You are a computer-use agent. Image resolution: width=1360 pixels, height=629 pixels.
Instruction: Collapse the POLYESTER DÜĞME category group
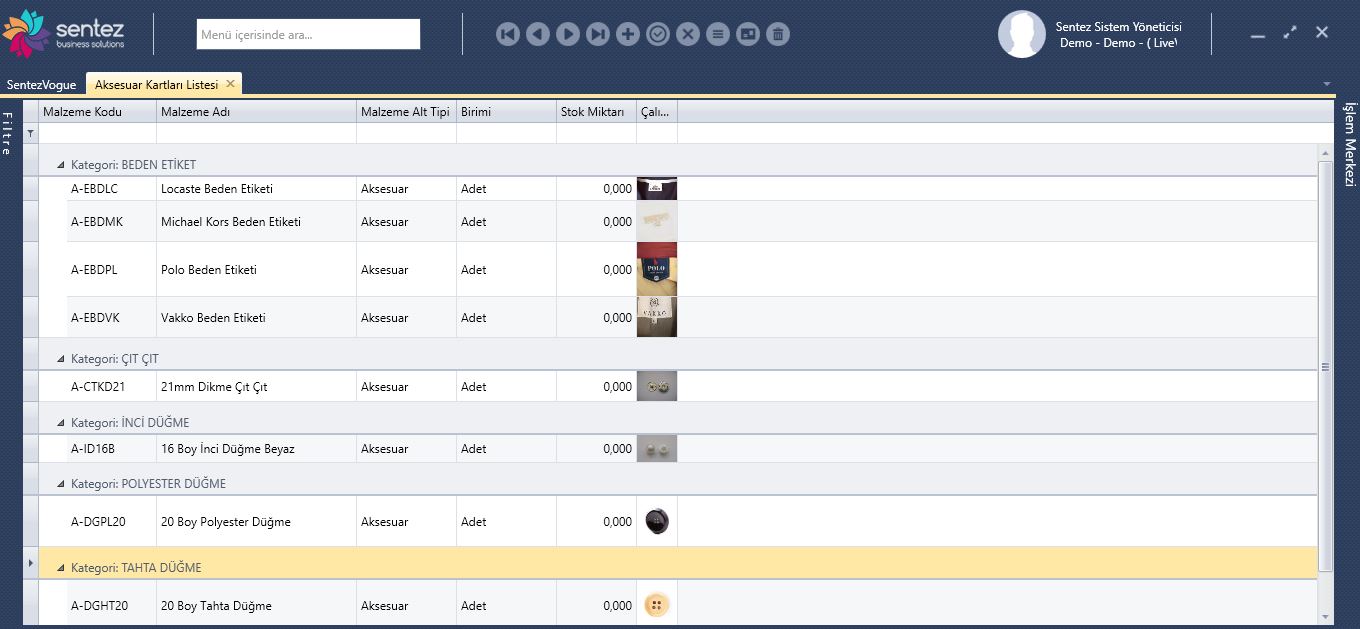pos(61,484)
